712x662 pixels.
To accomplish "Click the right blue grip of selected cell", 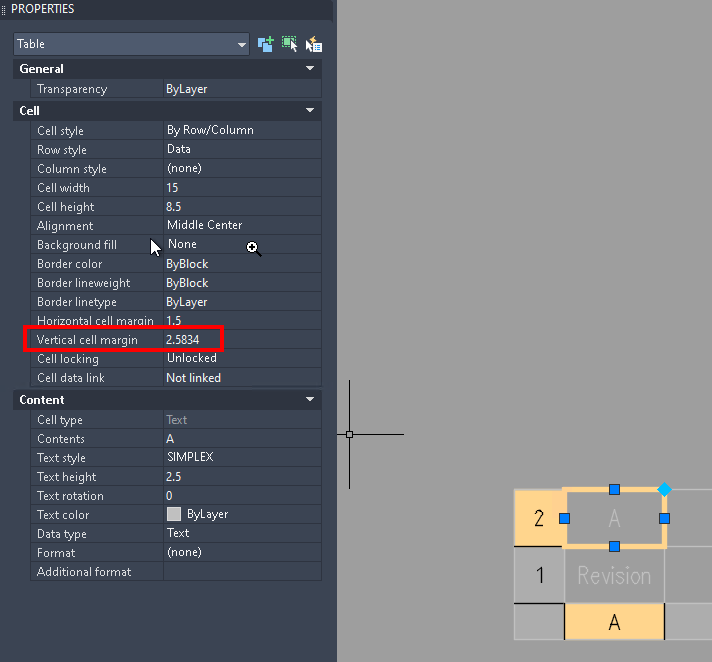I will click(x=664, y=519).
